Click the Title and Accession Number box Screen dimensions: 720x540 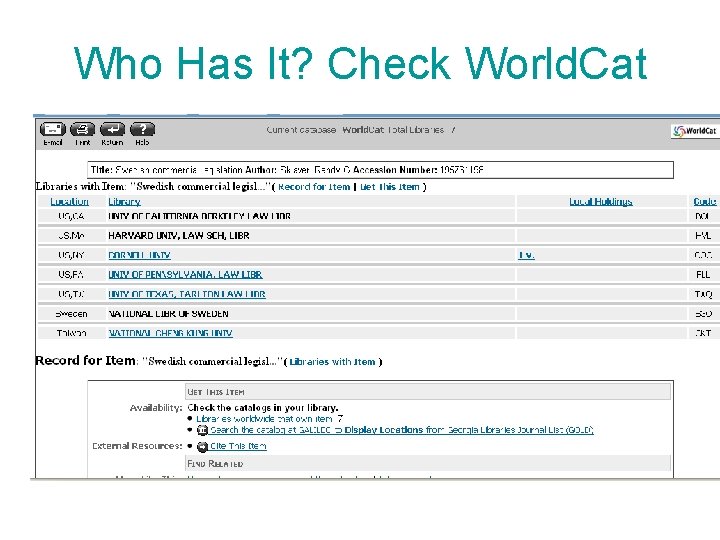point(380,170)
